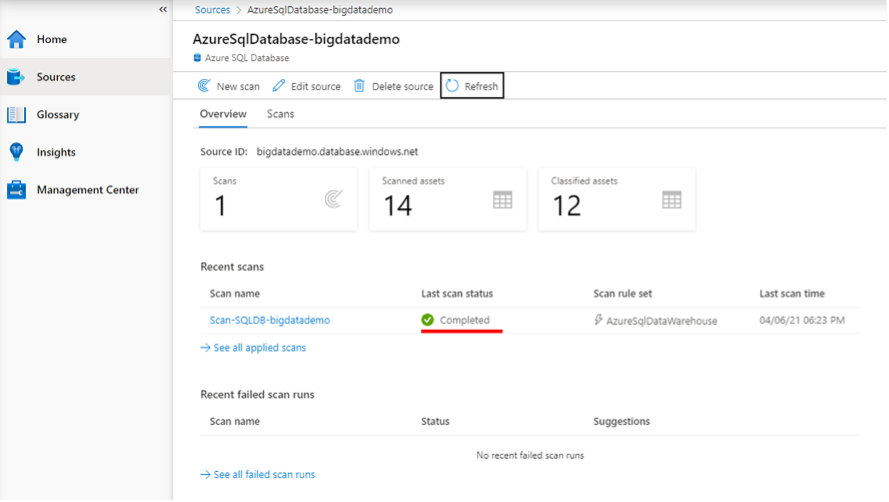Click the last scan time 04/06/21 06:23 PM
This screenshot has height=502, width=889.
click(x=802, y=320)
